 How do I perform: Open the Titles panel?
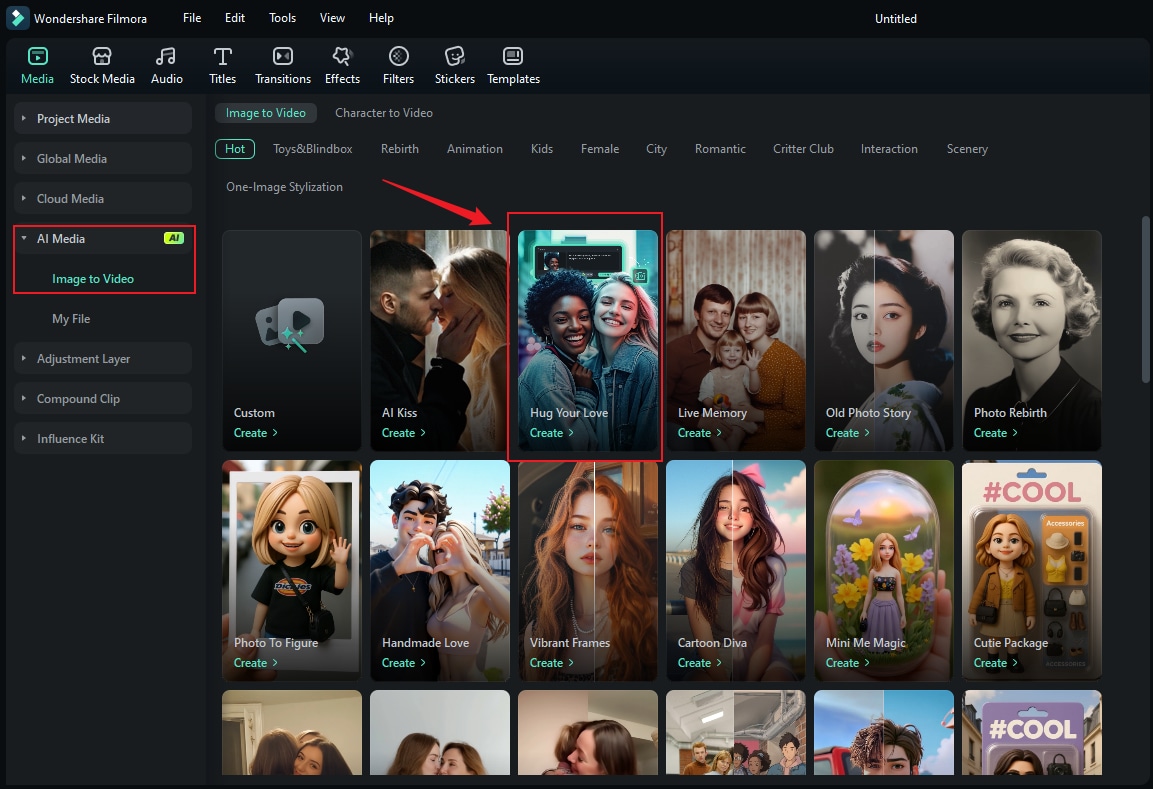coord(222,65)
